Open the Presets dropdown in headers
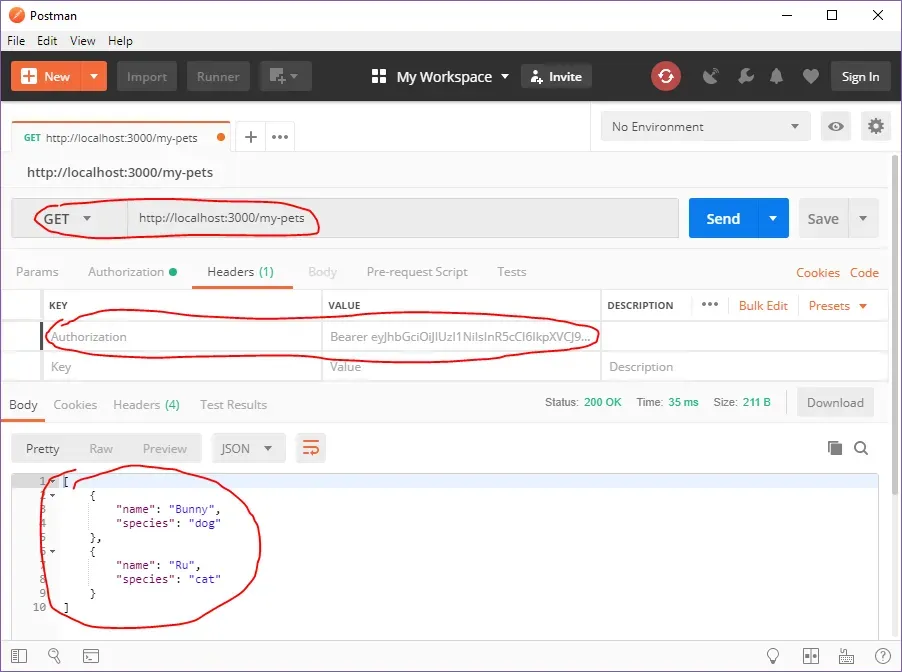This screenshot has width=902, height=672. click(837, 306)
